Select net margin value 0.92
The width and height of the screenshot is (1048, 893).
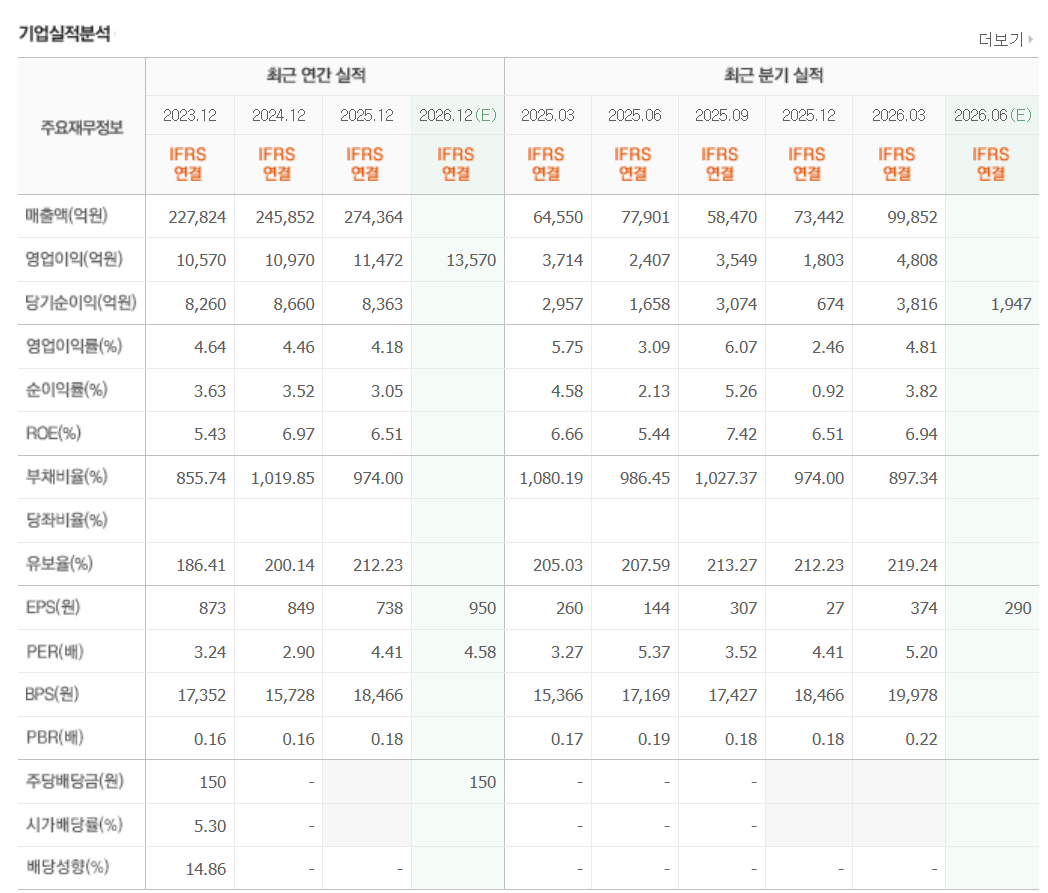coord(827,391)
